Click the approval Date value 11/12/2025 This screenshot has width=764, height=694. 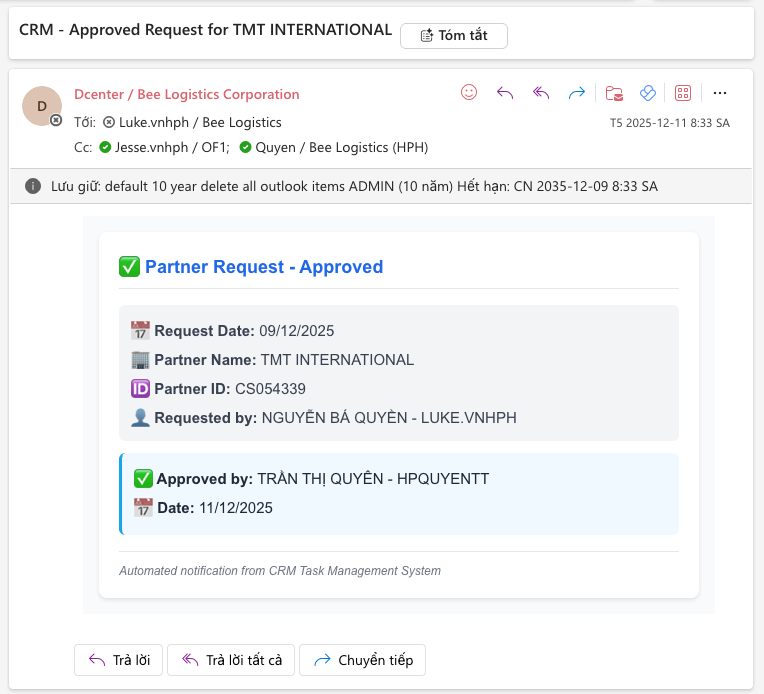tap(236, 508)
